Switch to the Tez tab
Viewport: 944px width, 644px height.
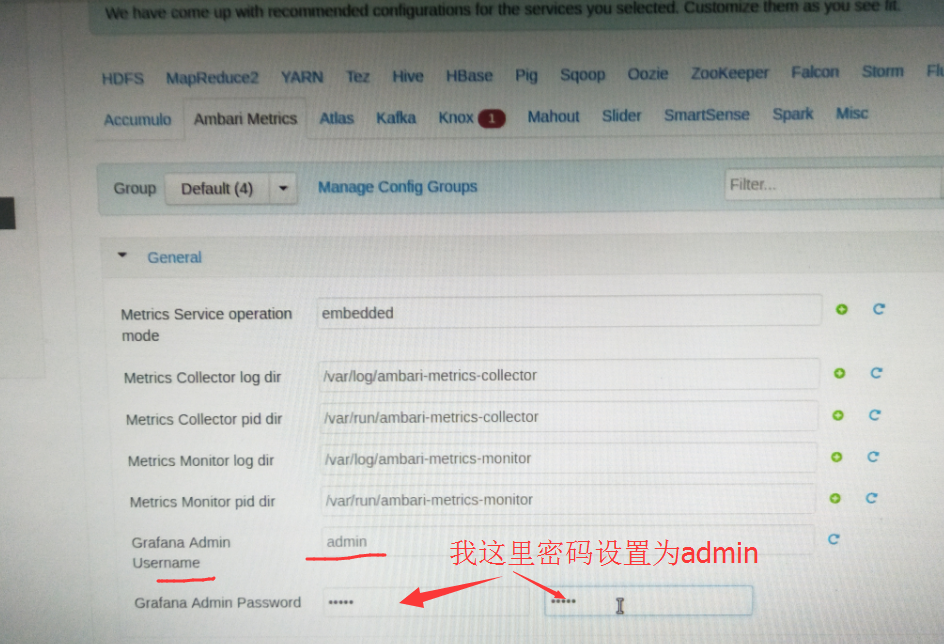[358, 76]
